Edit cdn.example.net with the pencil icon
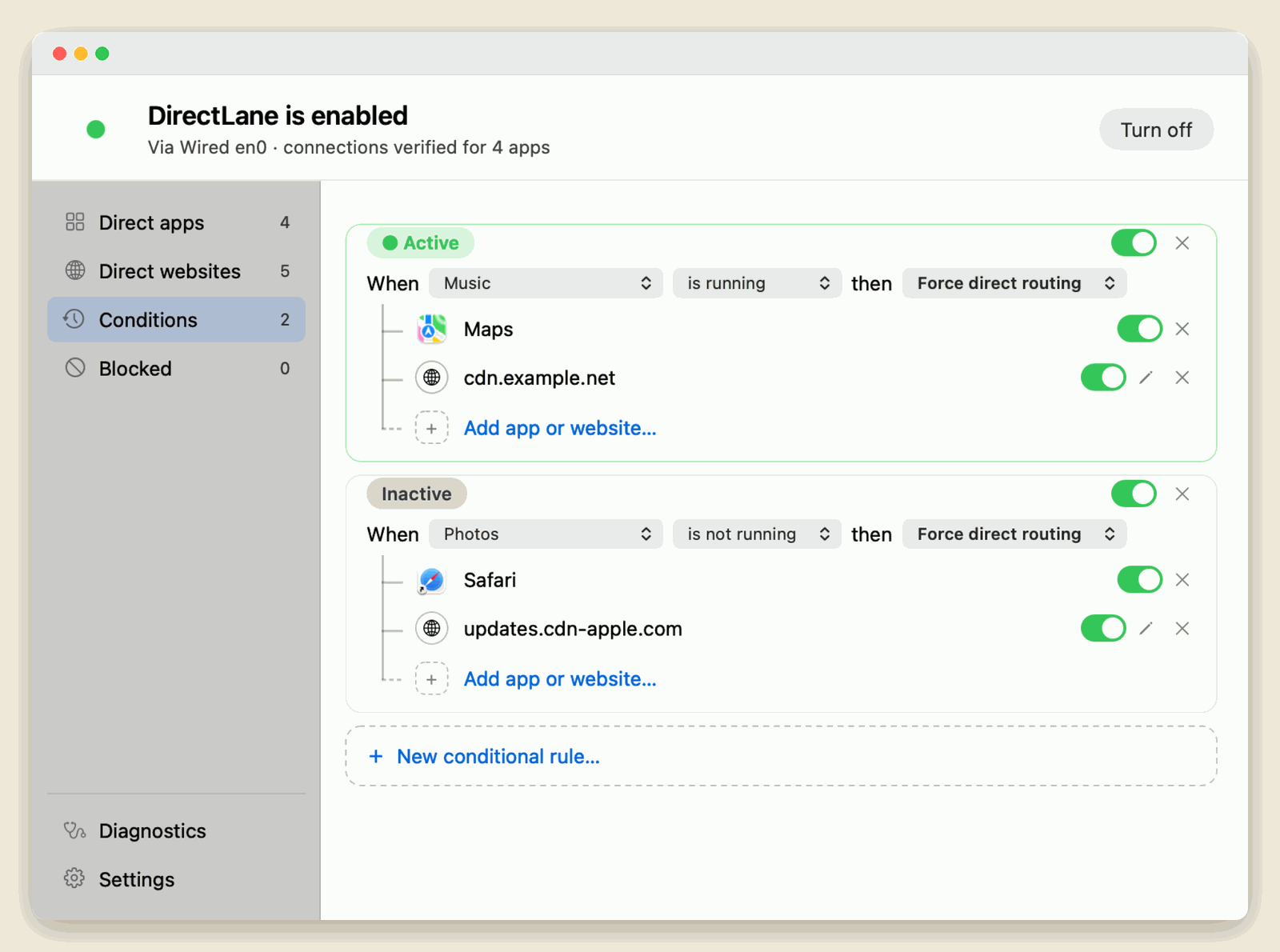The height and width of the screenshot is (952, 1280). pos(1146,378)
